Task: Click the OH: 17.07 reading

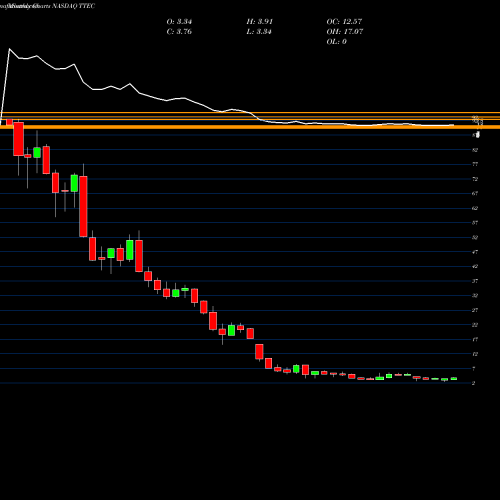Action: [x=345, y=32]
